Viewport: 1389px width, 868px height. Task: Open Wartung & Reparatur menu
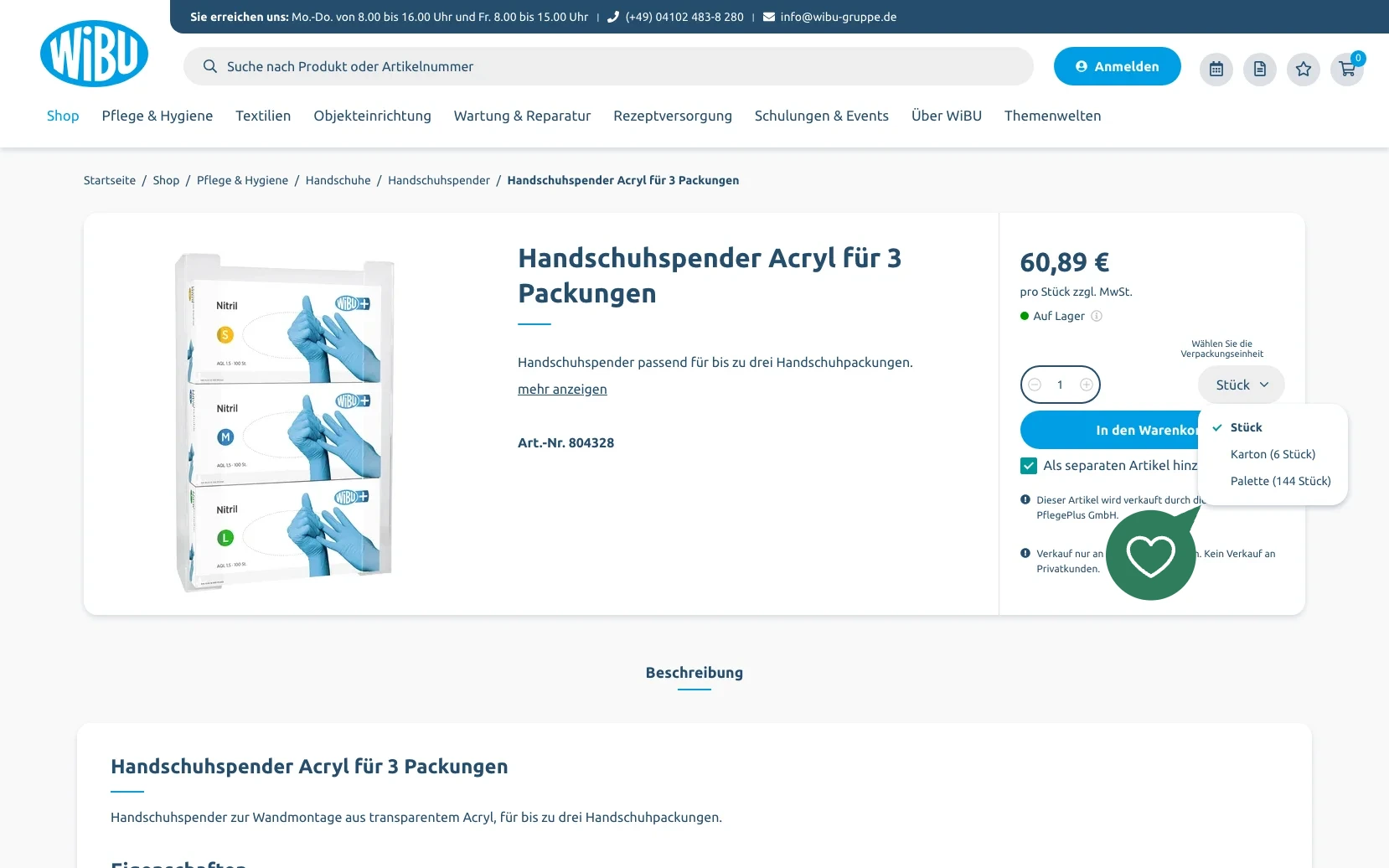[x=522, y=116]
